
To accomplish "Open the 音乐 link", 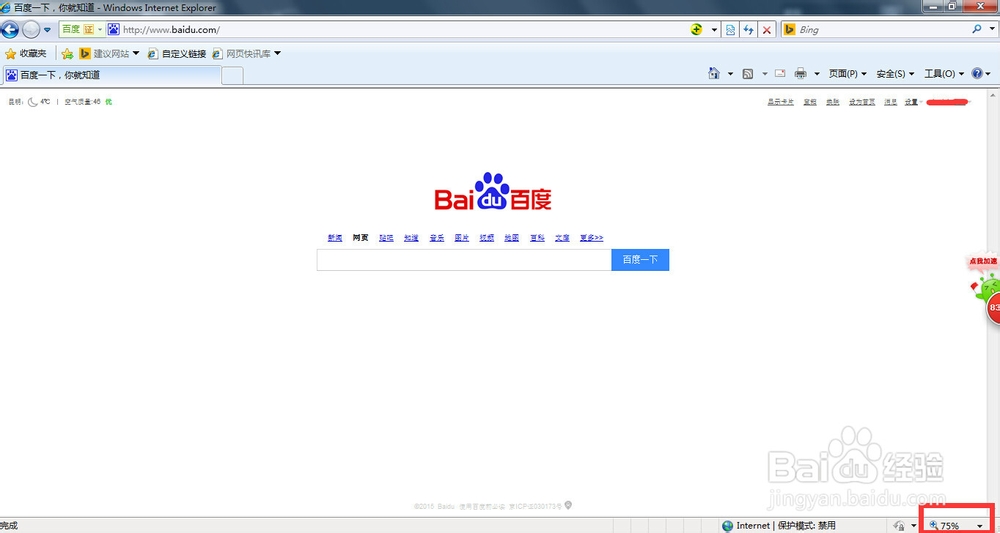I will pyautogui.click(x=436, y=238).
